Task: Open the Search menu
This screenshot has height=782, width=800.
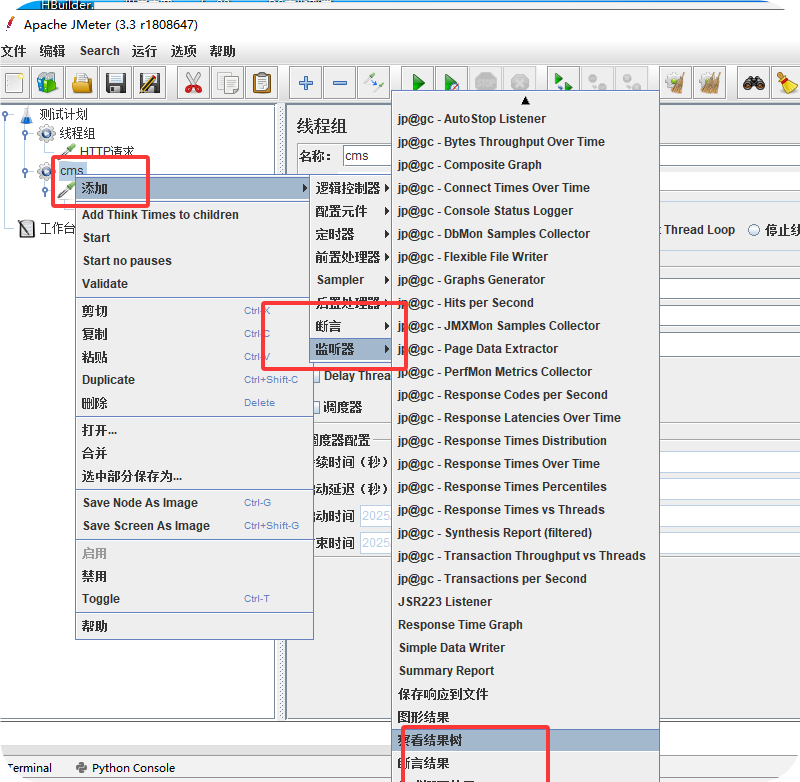Action: [99, 51]
